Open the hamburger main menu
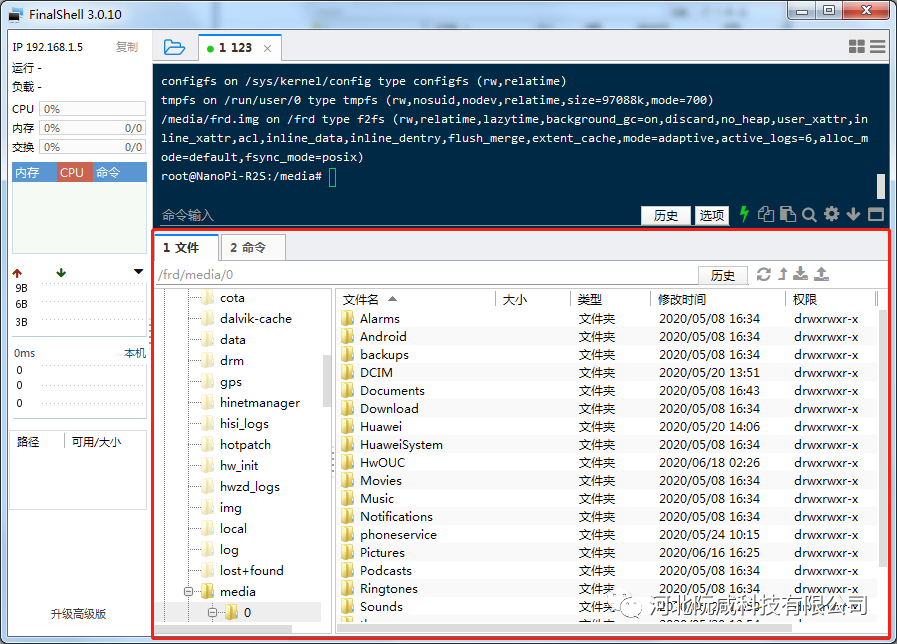Viewport: 897px width, 644px height. (x=878, y=46)
